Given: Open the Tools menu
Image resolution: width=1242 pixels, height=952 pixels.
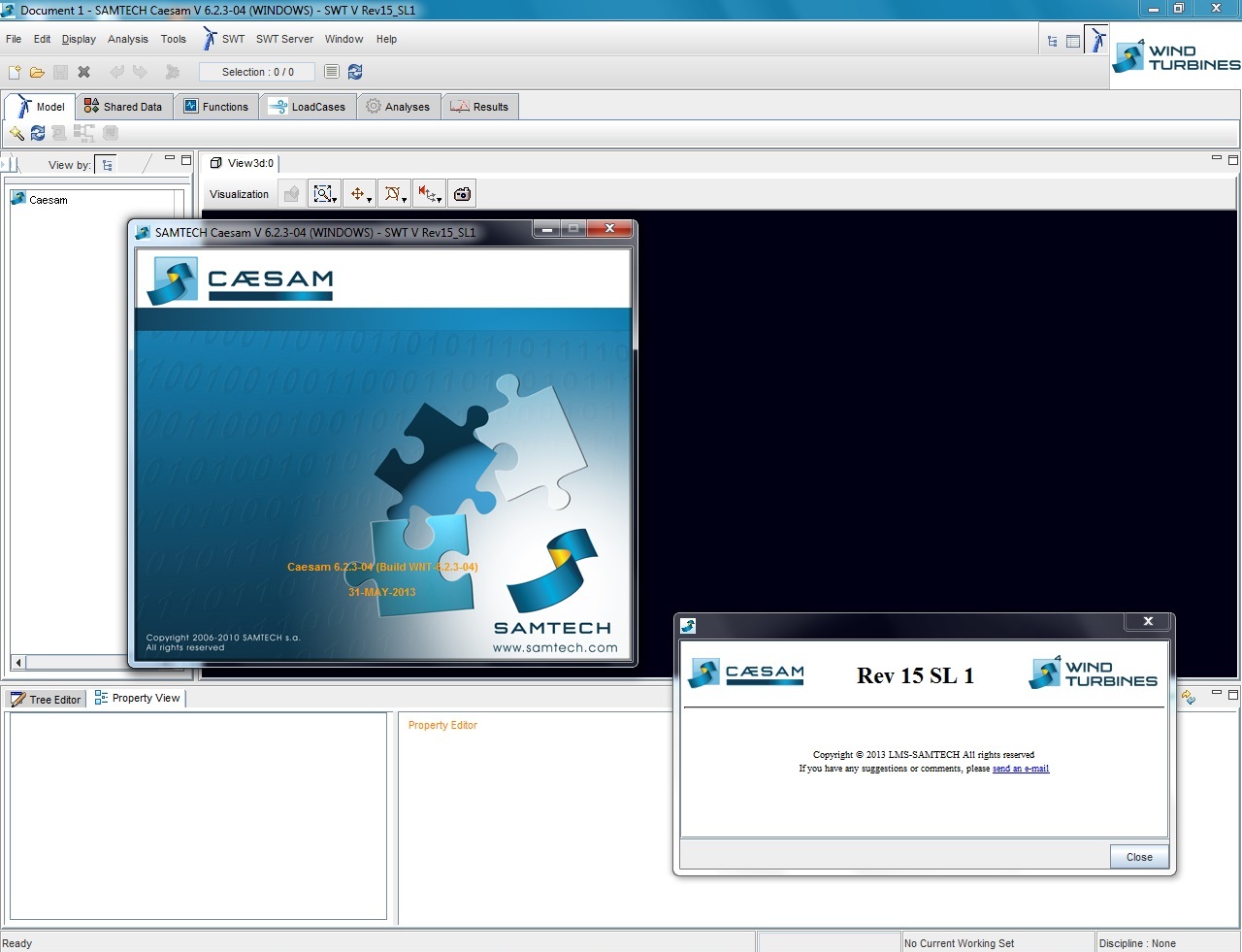Looking at the screenshot, I should (174, 39).
